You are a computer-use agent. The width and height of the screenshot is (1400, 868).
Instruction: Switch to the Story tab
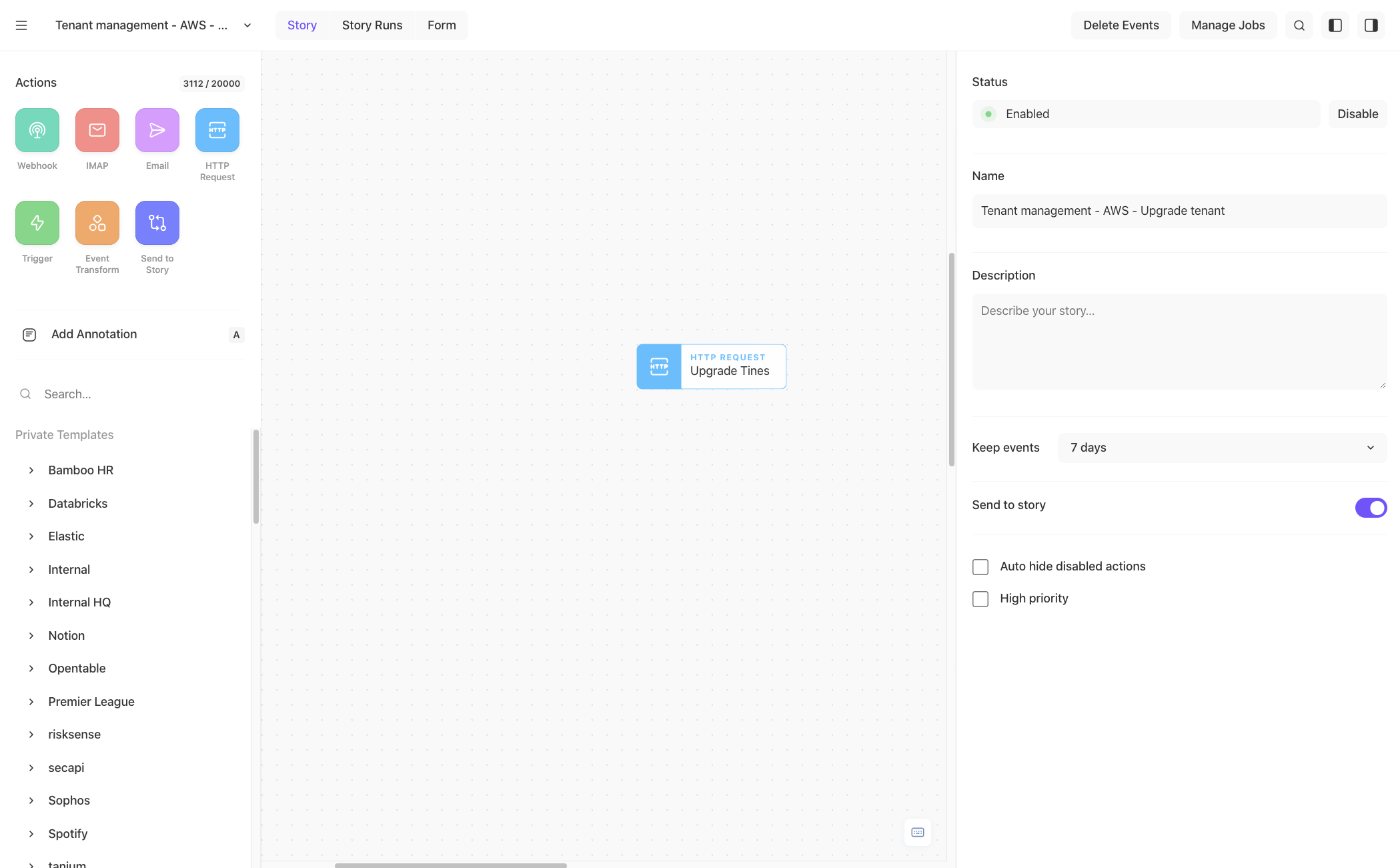click(x=302, y=25)
